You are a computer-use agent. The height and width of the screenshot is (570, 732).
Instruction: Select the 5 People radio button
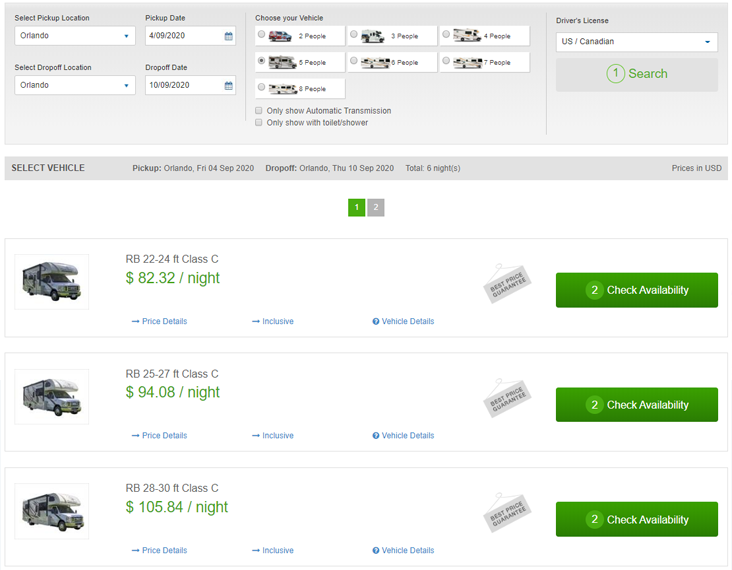(262, 61)
